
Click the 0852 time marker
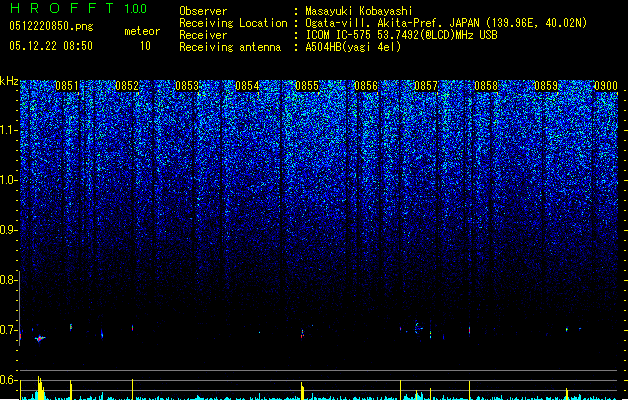[x=127, y=86]
